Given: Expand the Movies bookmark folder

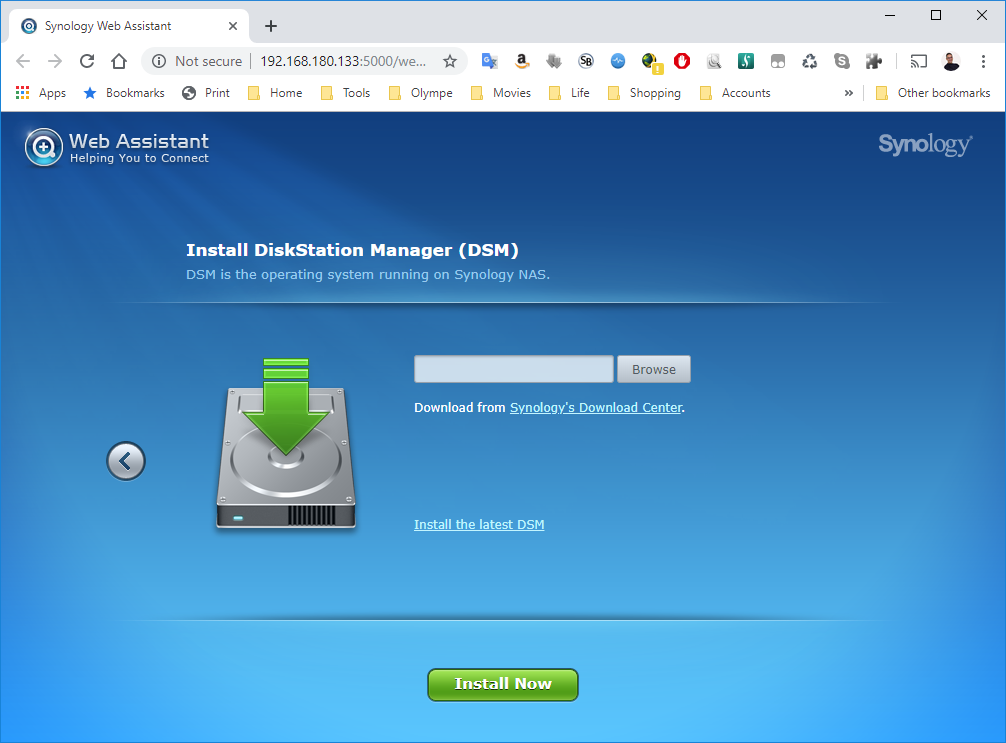Looking at the screenshot, I should click(x=501, y=93).
